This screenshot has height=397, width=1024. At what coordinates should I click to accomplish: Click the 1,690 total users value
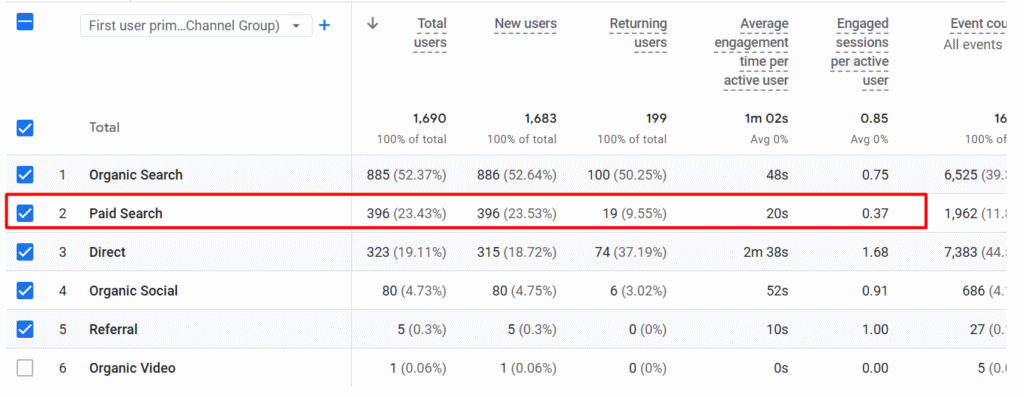pos(430,119)
